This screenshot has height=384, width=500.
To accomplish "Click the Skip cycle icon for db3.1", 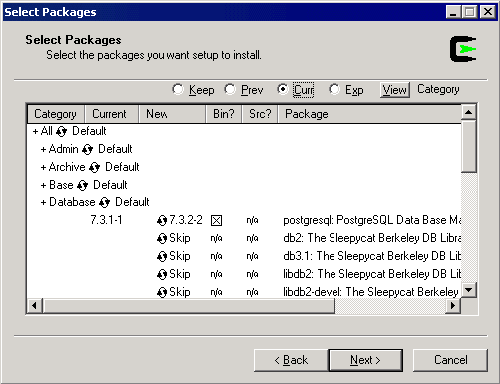I will [162, 256].
